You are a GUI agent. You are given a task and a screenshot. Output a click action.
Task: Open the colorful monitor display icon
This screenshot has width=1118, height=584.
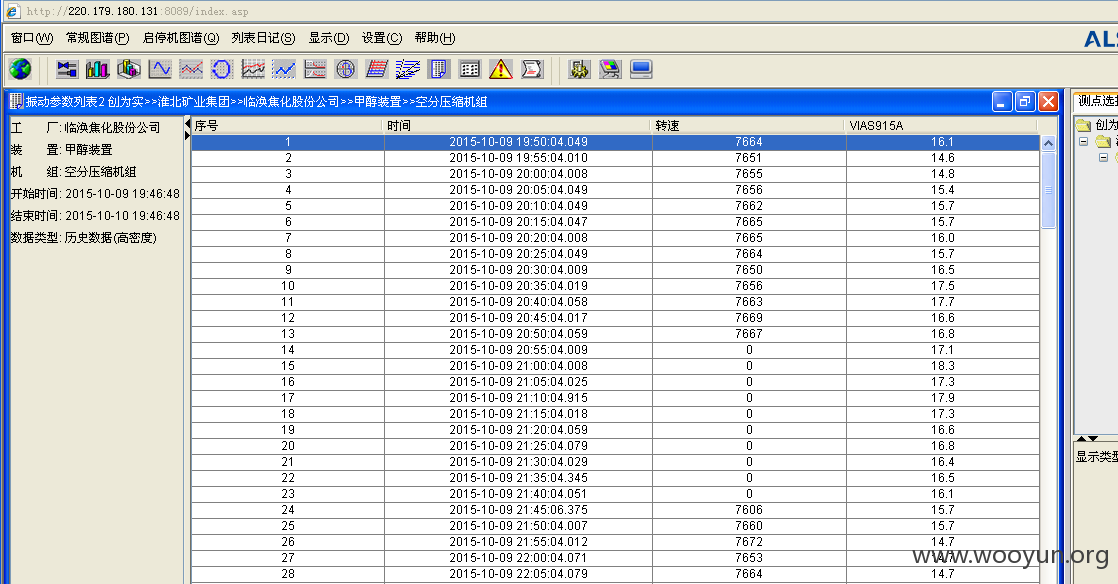point(610,69)
